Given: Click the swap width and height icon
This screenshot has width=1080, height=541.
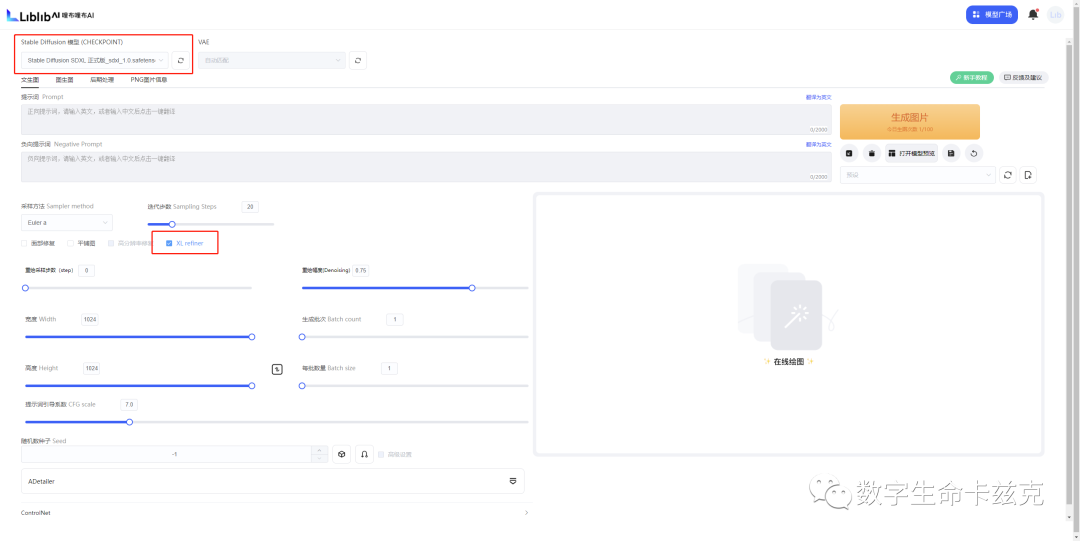Looking at the screenshot, I should click(277, 369).
